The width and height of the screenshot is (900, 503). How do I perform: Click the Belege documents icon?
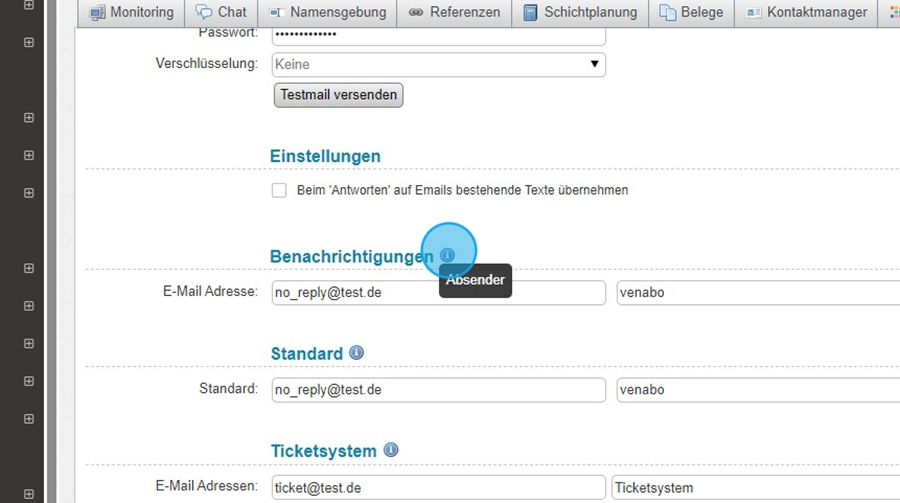point(667,13)
